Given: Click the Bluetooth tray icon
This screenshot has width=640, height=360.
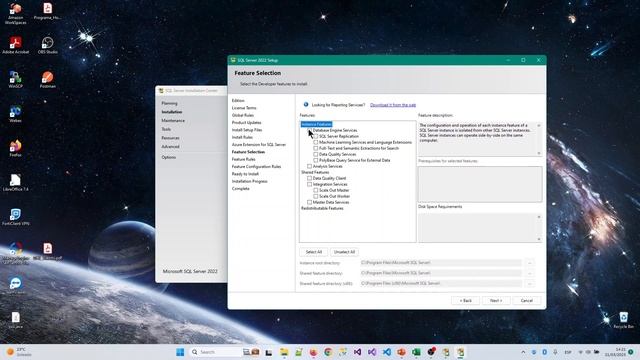Looking at the screenshot, I should click(x=544, y=352).
